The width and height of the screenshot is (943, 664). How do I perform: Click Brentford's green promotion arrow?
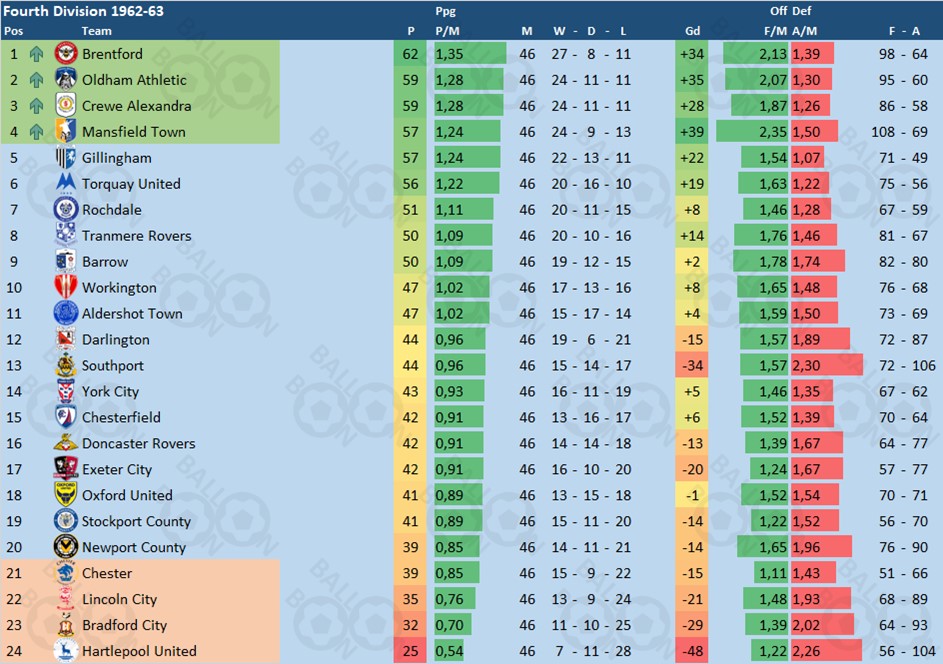[37, 54]
